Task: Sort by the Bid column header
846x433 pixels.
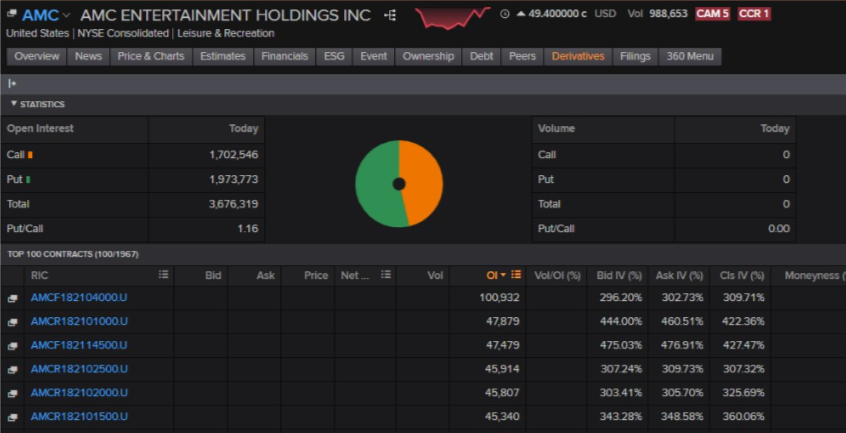Action: [x=213, y=276]
